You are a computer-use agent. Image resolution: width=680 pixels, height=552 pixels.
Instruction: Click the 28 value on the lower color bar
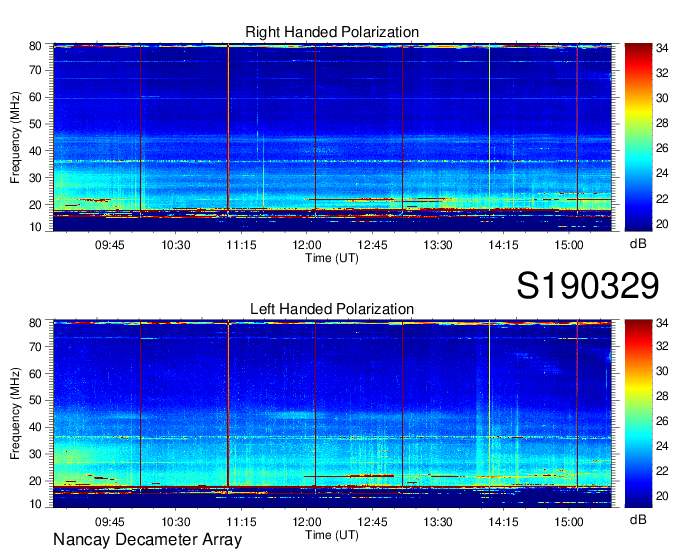click(x=662, y=396)
